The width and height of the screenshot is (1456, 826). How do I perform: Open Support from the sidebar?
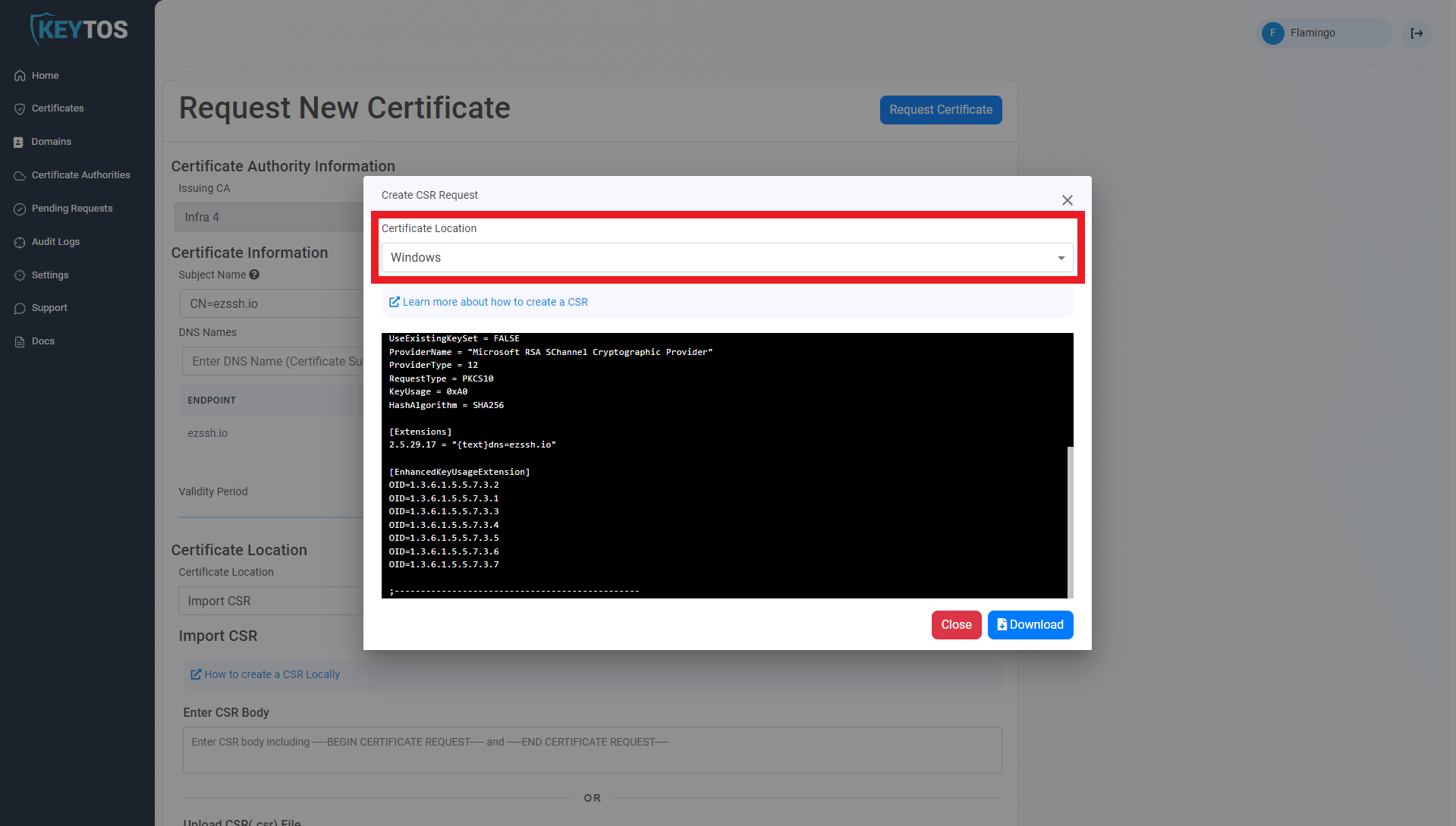[x=20, y=308]
